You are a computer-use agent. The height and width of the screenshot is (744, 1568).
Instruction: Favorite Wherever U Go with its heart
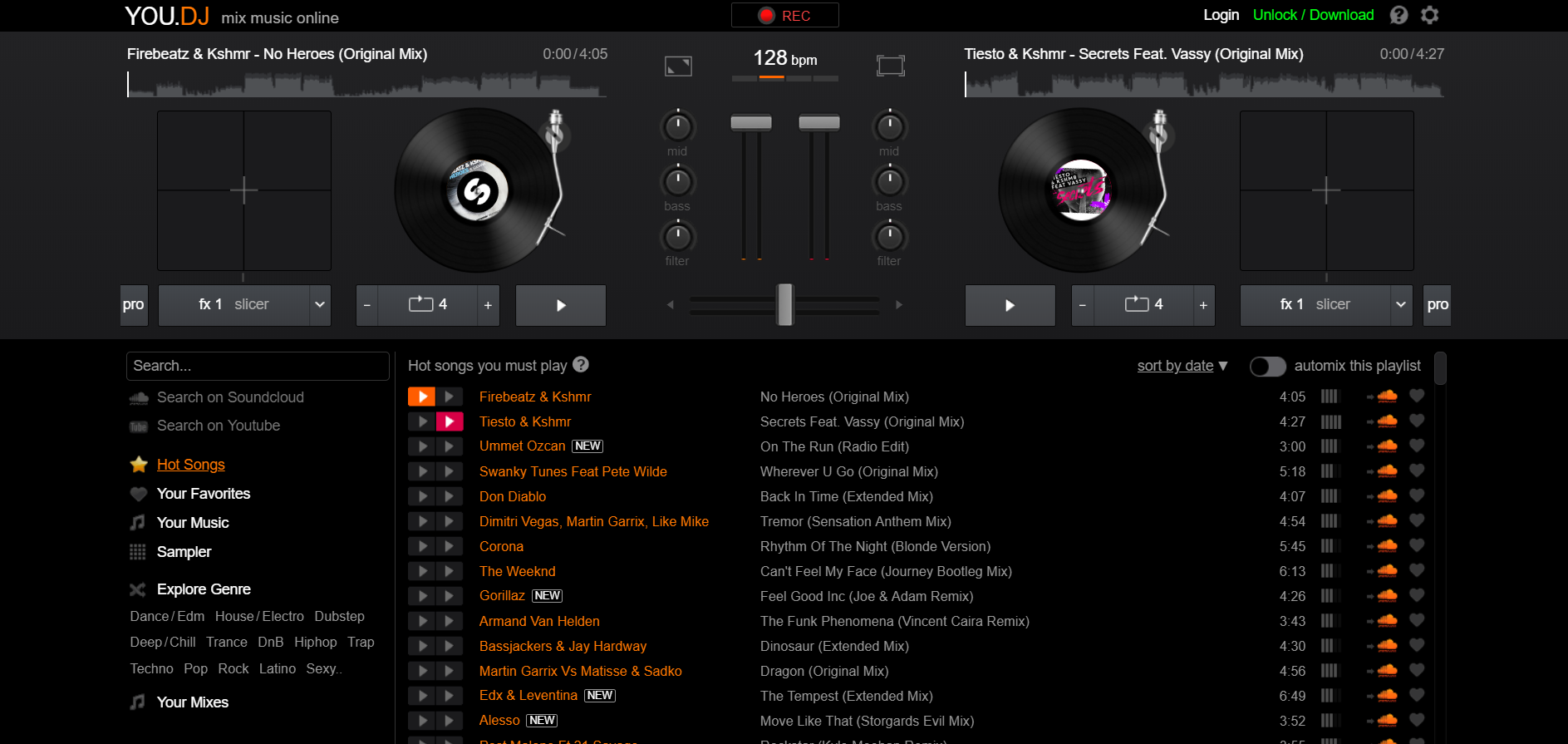pyautogui.click(x=1417, y=471)
